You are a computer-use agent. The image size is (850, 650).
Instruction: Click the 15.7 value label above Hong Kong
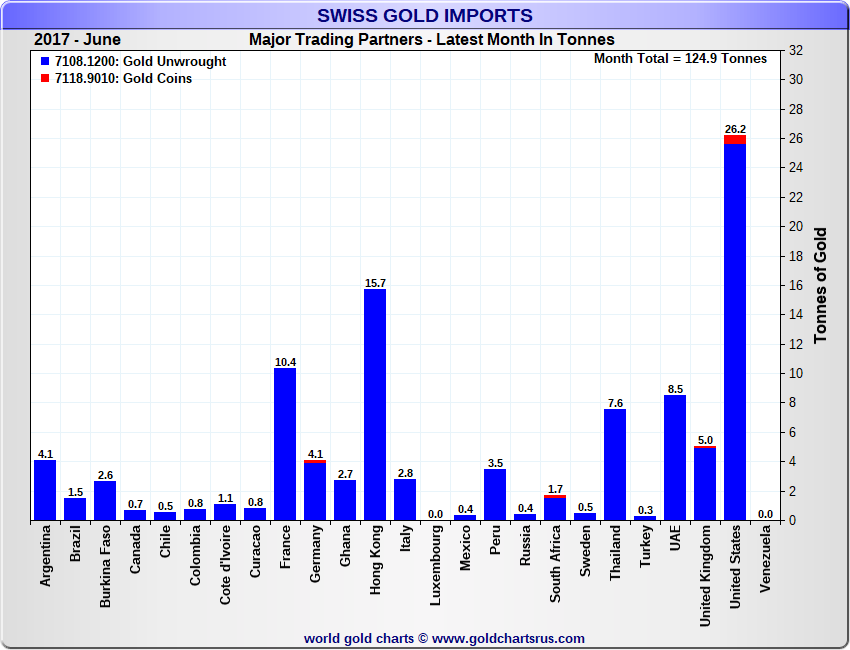pos(375,283)
